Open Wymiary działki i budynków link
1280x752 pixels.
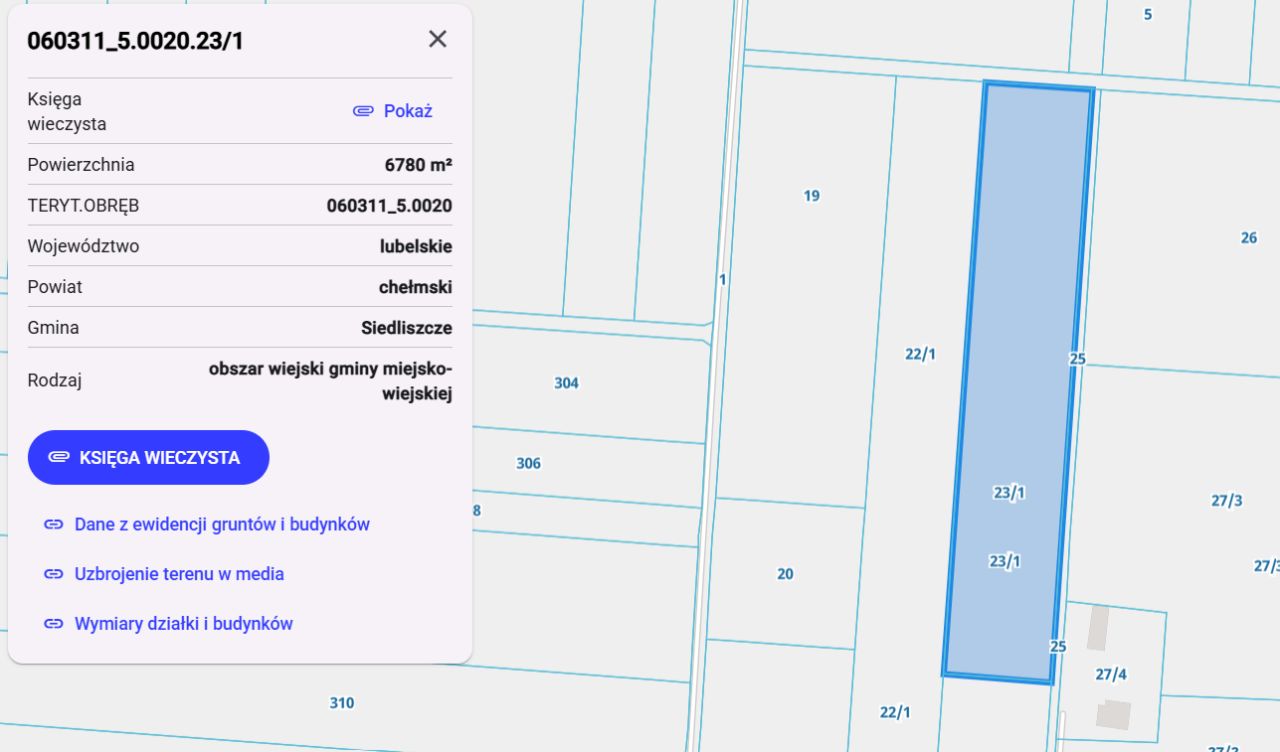pyautogui.click(x=184, y=624)
